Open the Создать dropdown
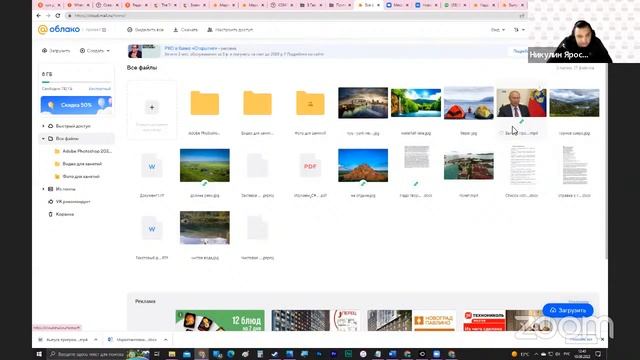Screen dimensions: 640x360 click(x=95, y=51)
